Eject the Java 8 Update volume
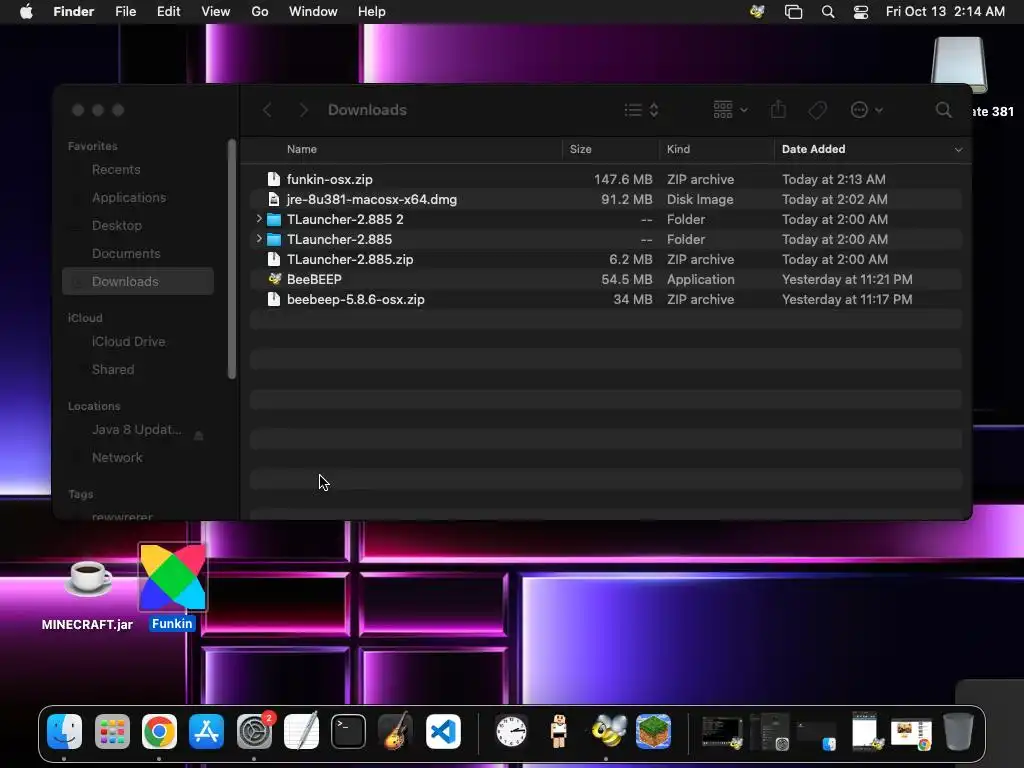The width and height of the screenshot is (1024, 768). pos(199,435)
